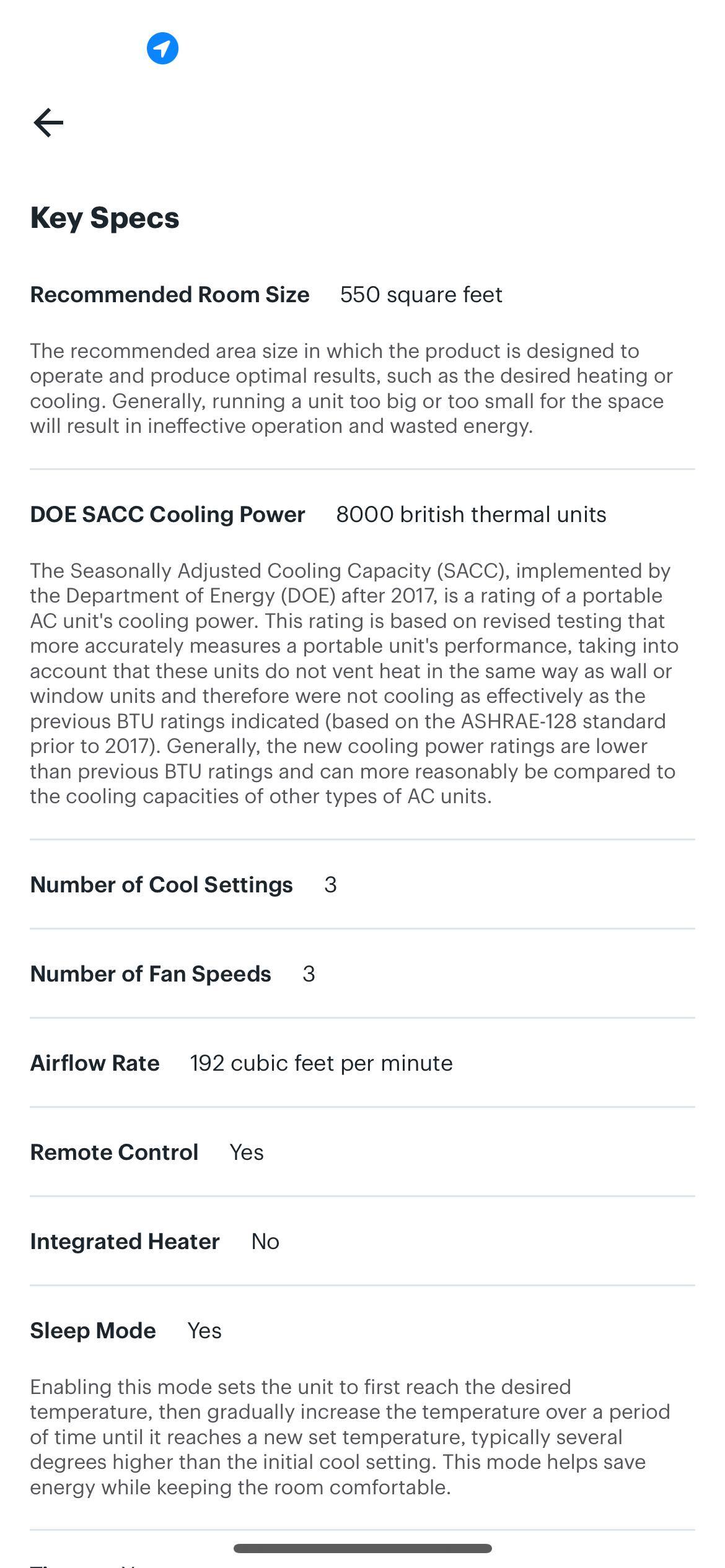Tap the recommended room size description paragraph
Screen dimensions: 725x1568
pyautogui.click(x=351, y=388)
